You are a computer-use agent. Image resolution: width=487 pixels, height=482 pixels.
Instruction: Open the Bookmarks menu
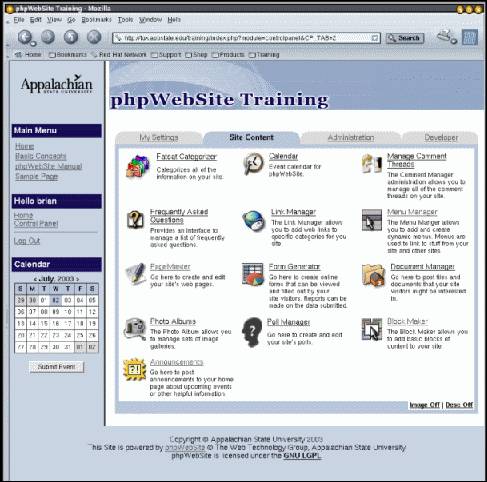[96, 20]
